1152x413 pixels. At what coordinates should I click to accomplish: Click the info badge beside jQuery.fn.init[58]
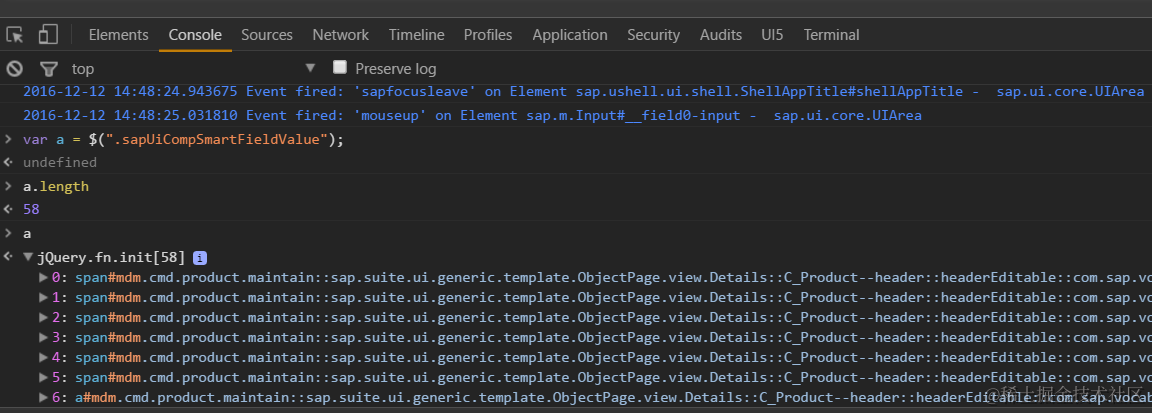(x=200, y=257)
